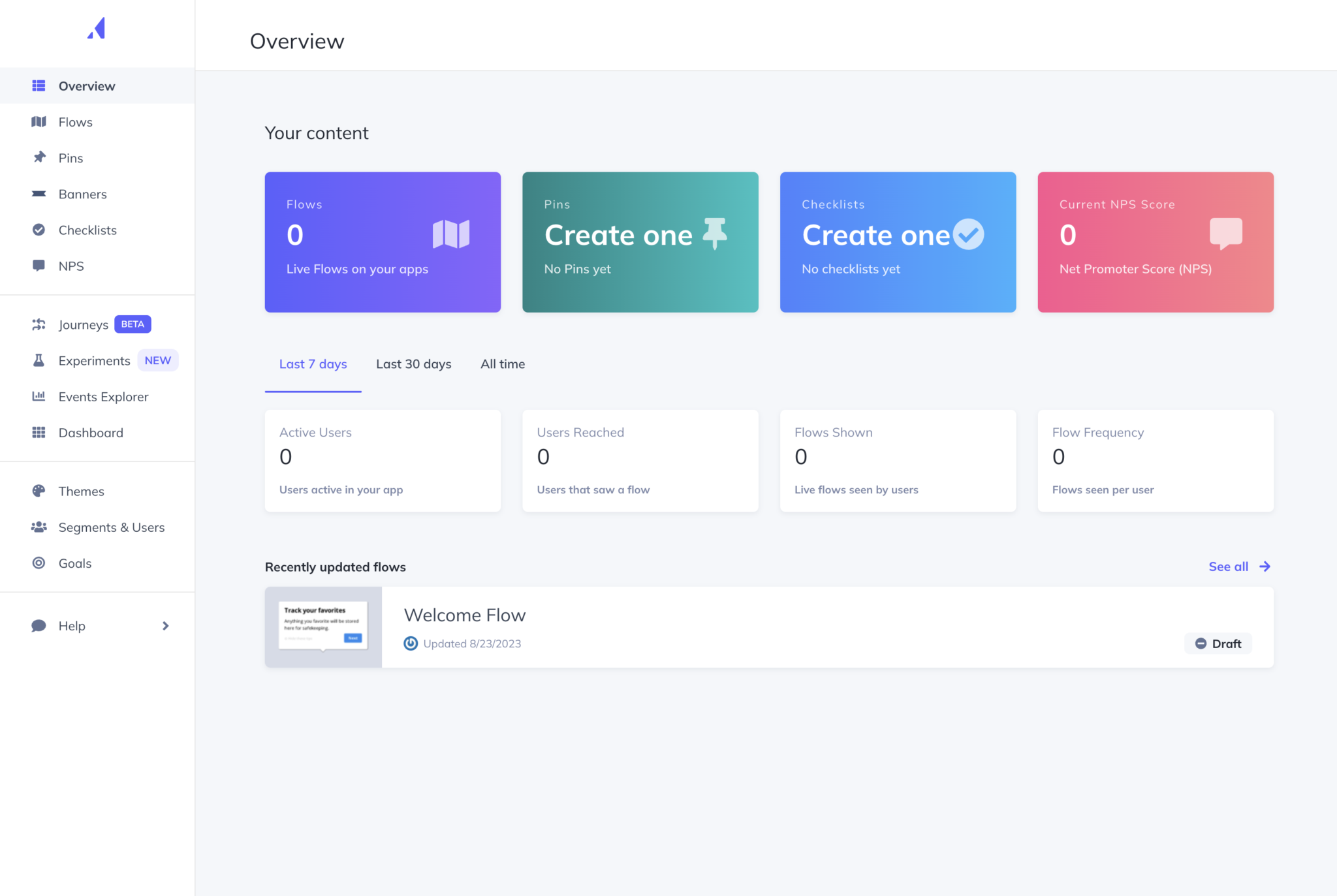Open the Themes panel
Image resolution: width=1337 pixels, height=896 pixels.
click(x=81, y=491)
